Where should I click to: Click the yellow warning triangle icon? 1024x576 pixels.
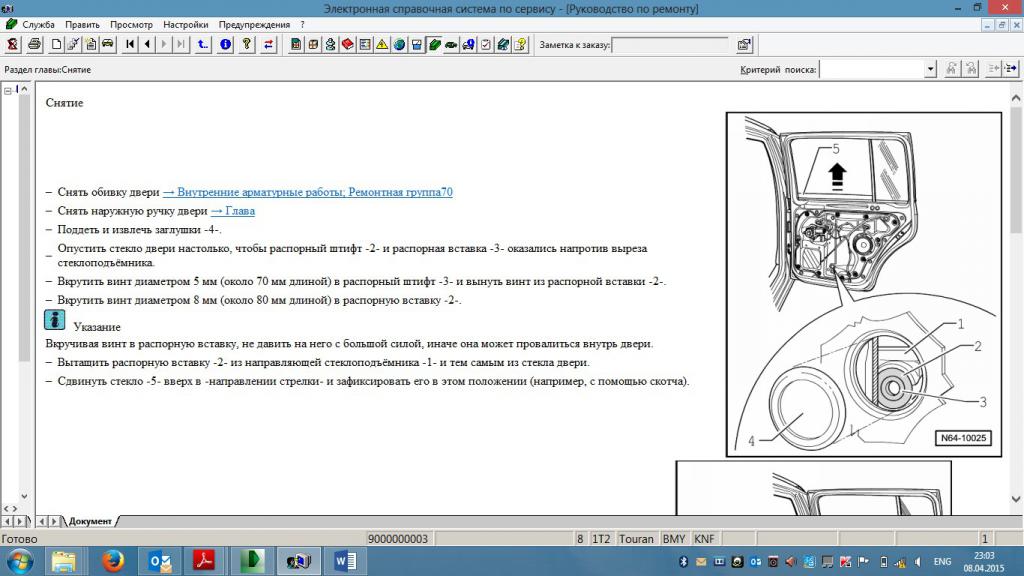point(382,44)
